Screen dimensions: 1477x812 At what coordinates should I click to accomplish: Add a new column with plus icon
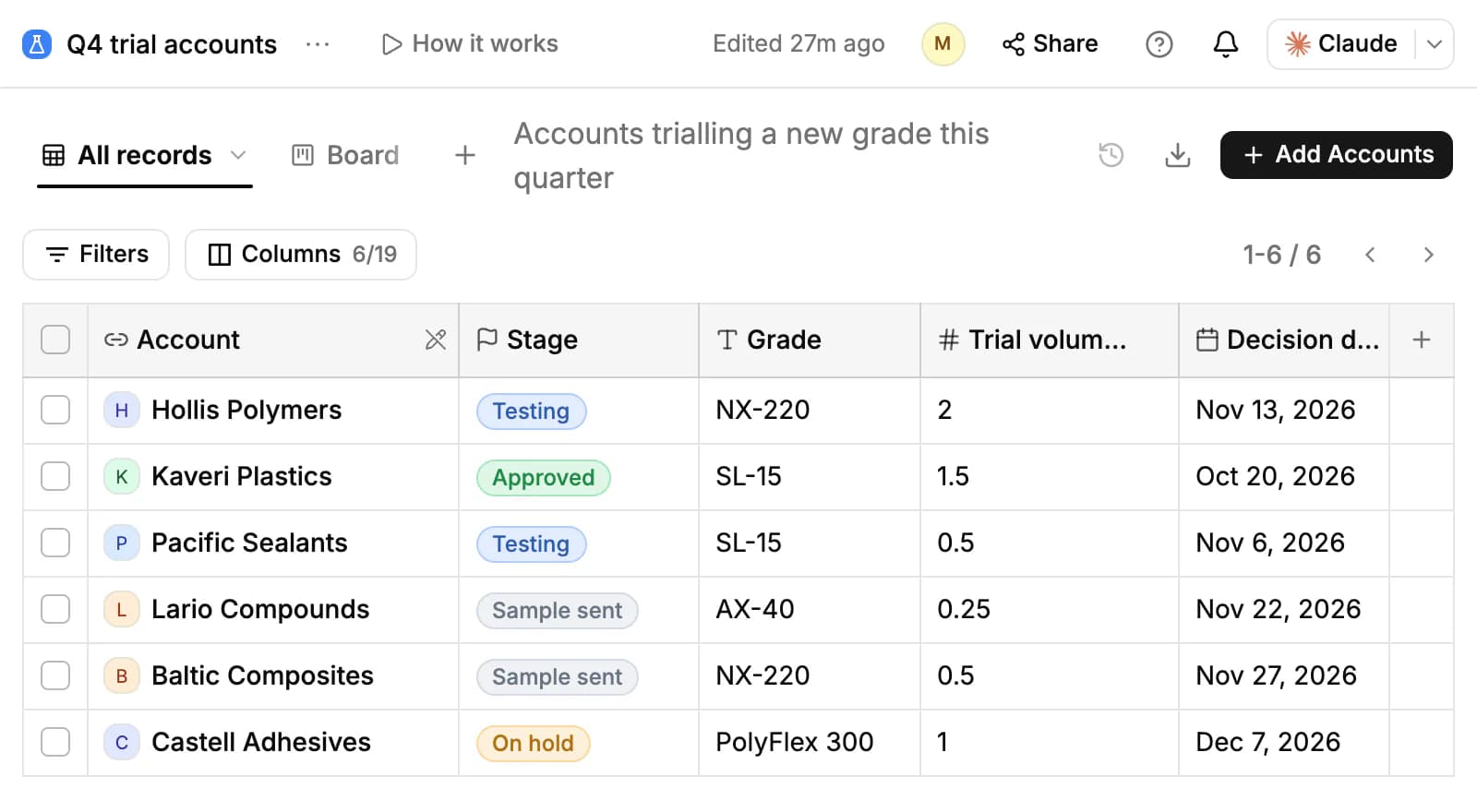click(x=1422, y=340)
